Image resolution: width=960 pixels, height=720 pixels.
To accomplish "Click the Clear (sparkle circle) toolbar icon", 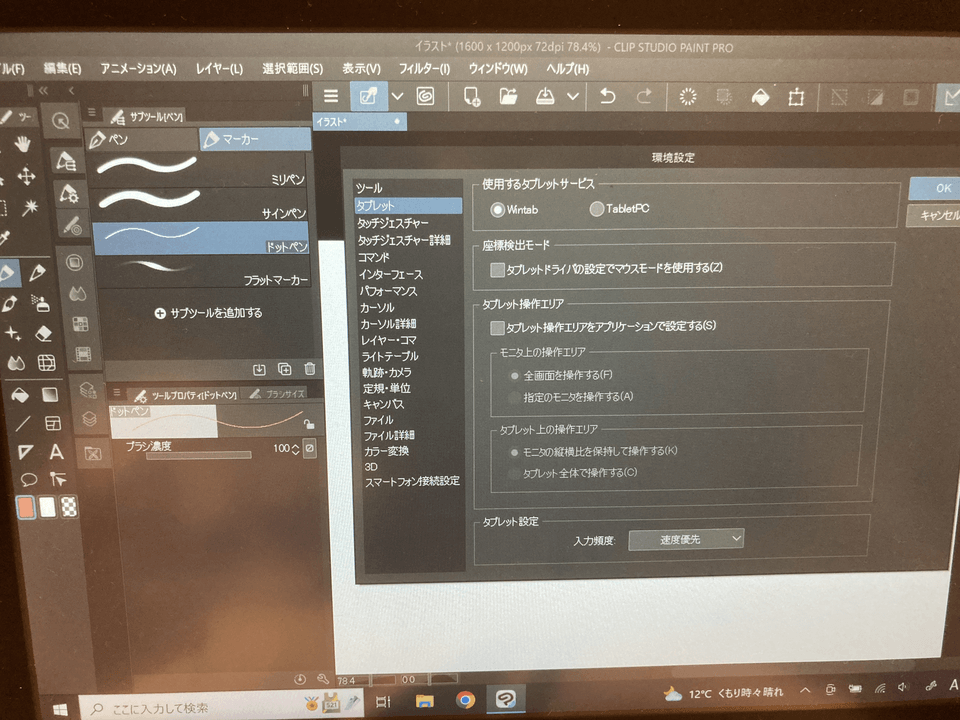I will coord(688,97).
